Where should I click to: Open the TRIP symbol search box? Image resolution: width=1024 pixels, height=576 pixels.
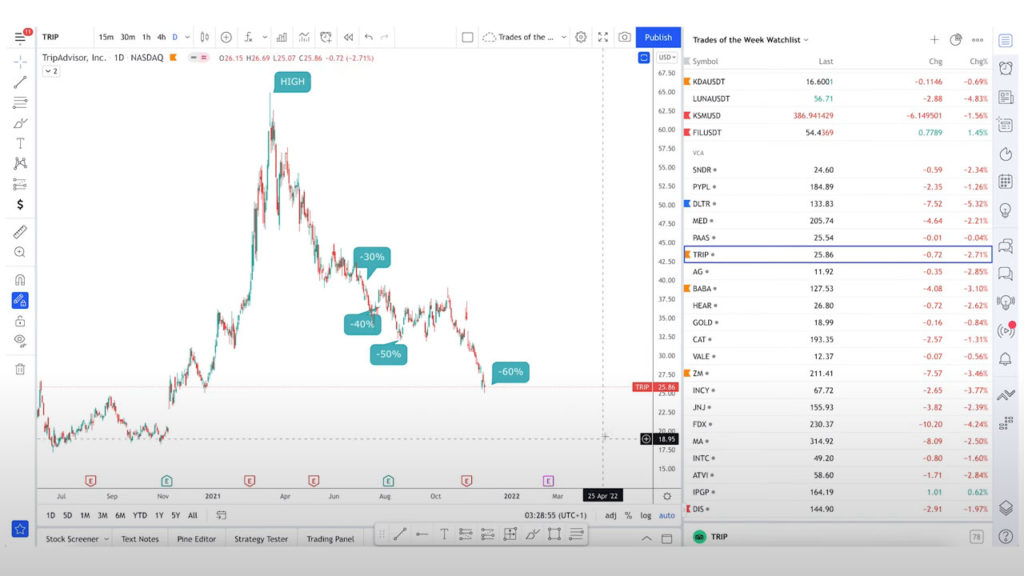(51, 37)
